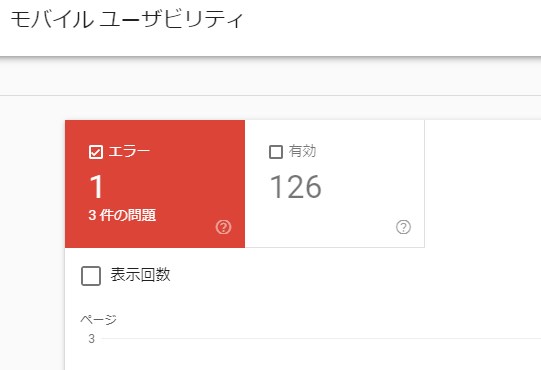This screenshot has height=370, width=541.
Task: Click help icon in red エラー card
Action: [223, 227]
